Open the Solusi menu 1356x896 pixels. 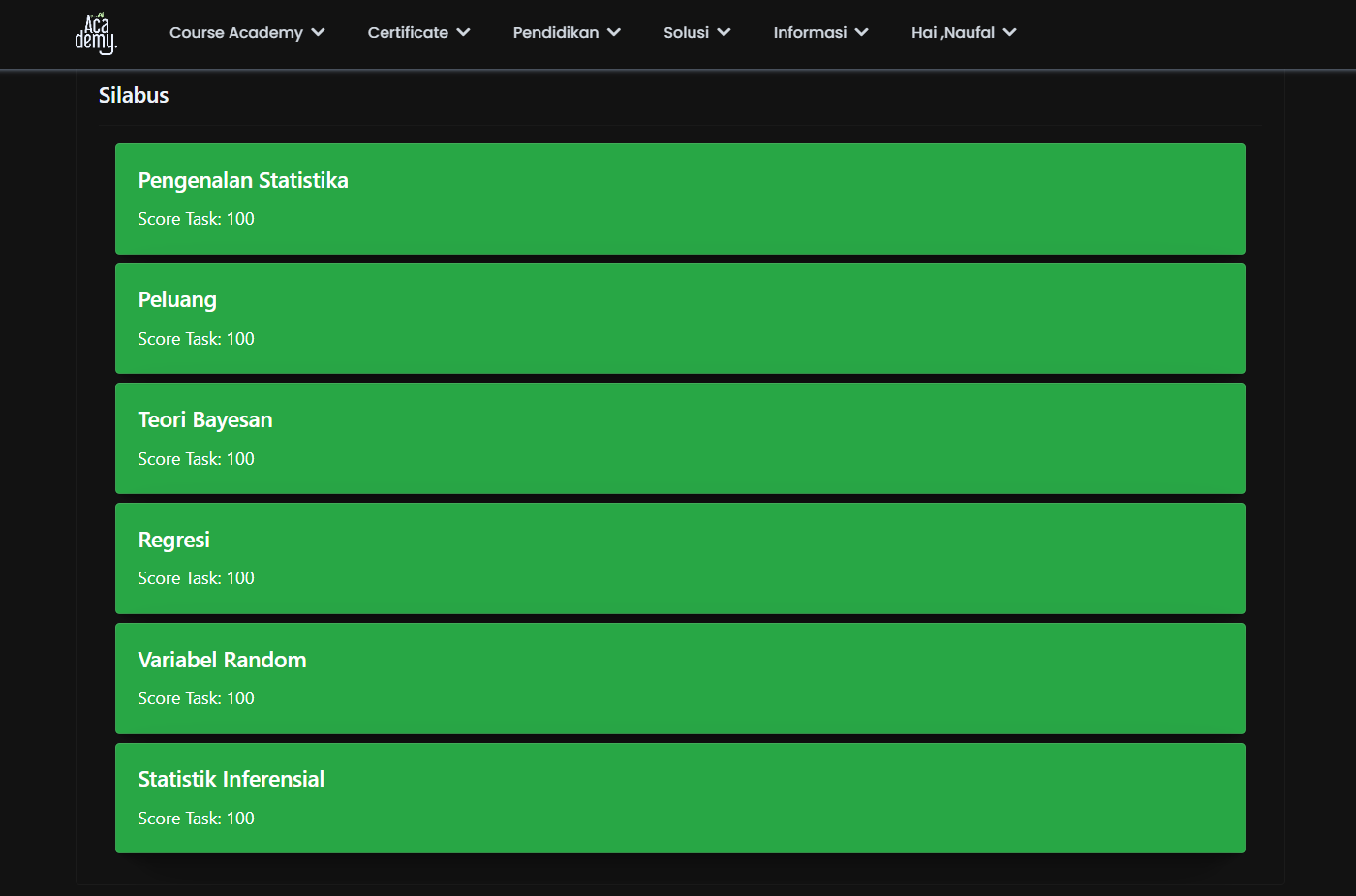(696, 32)
